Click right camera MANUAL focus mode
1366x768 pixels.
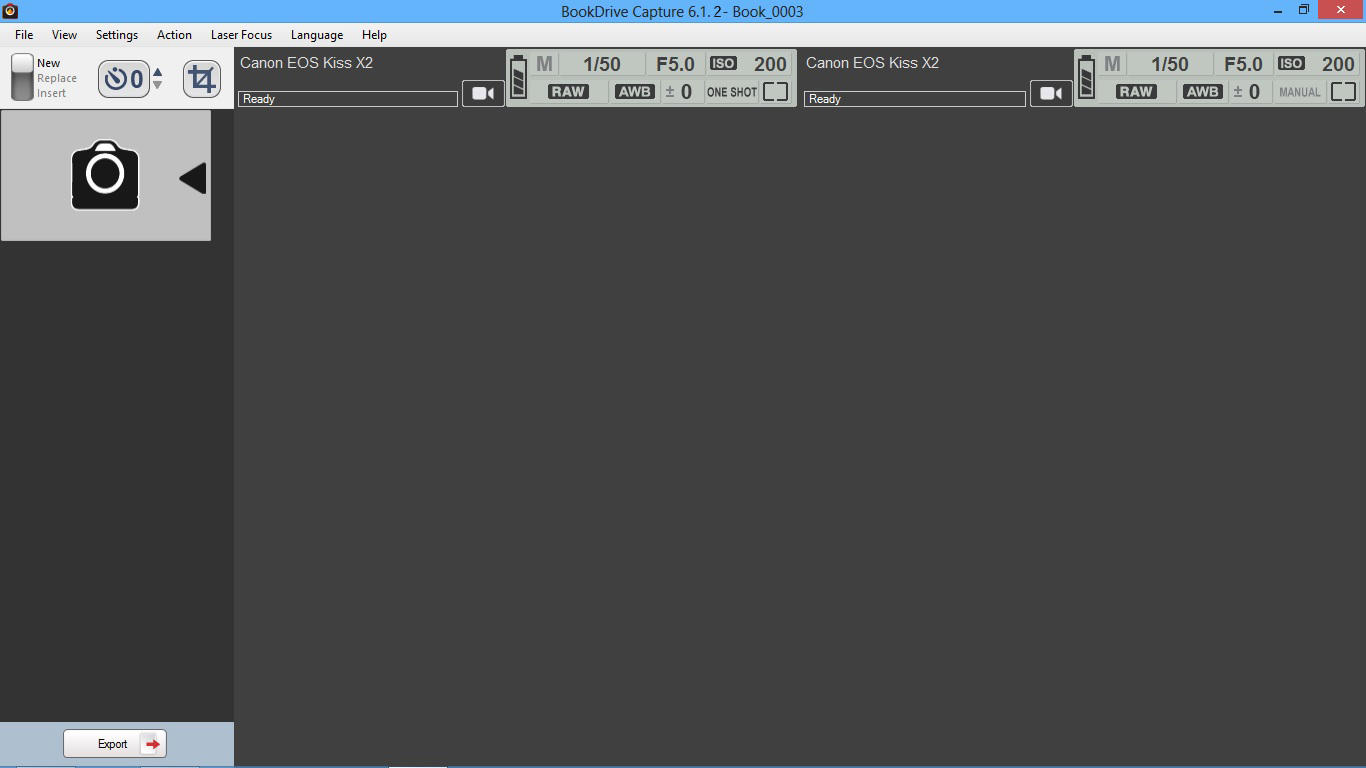tap(1300, 92)
